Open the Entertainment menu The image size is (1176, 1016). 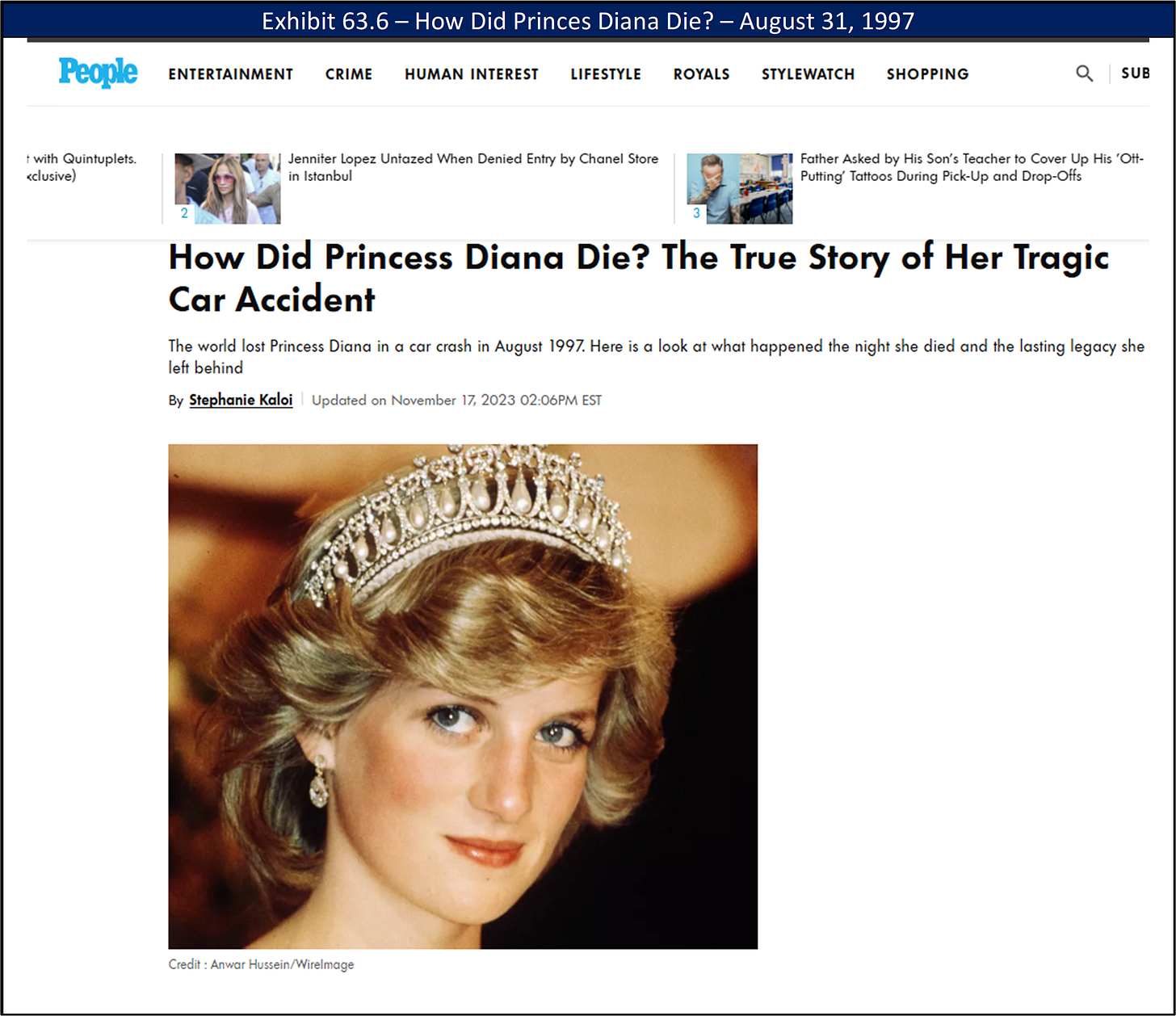230,74
